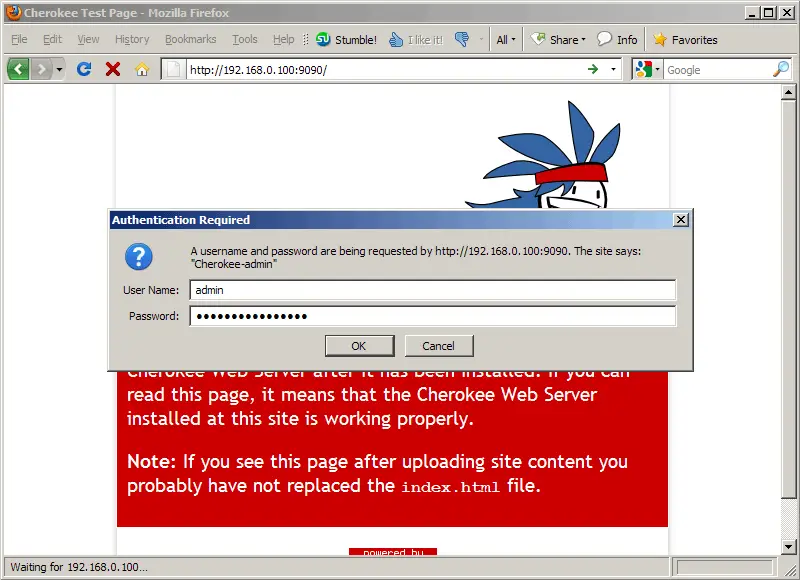Click the Firefox logo in title bar
This screenshot has width=800, height=580.
click(x=13, y=12)
